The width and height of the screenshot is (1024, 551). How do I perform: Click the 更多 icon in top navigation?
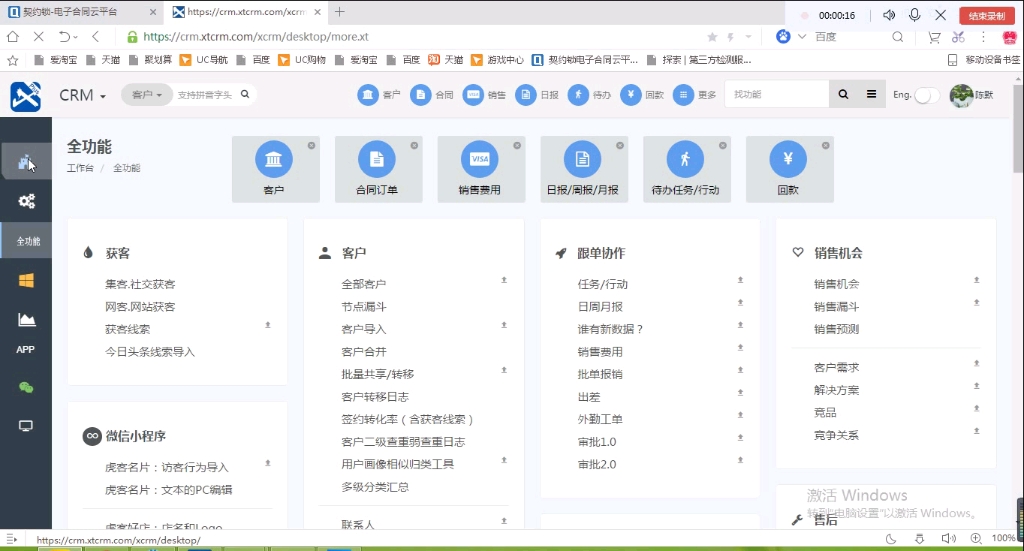pyautogui.click(x=683, y=95)
